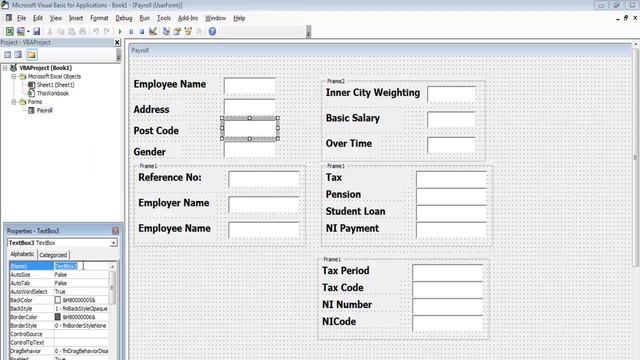Click the Insert UserForm toolbar icon
This screenshot has width=640, height=360.
pos(20,31)
